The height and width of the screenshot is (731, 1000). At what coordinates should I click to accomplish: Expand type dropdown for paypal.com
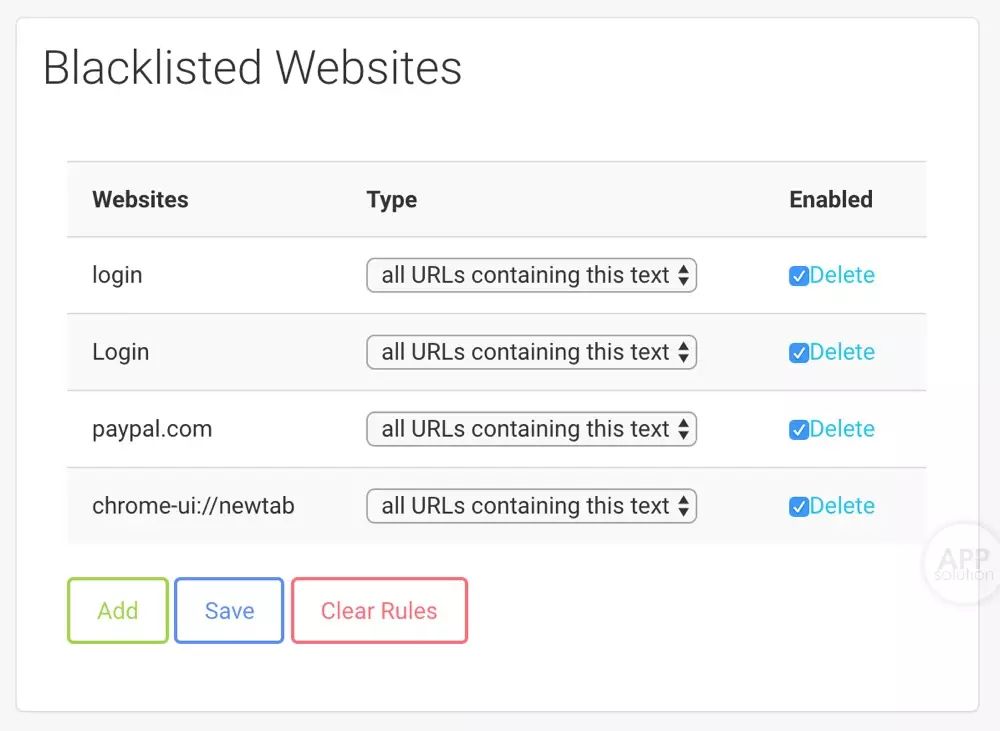point(531,429)
